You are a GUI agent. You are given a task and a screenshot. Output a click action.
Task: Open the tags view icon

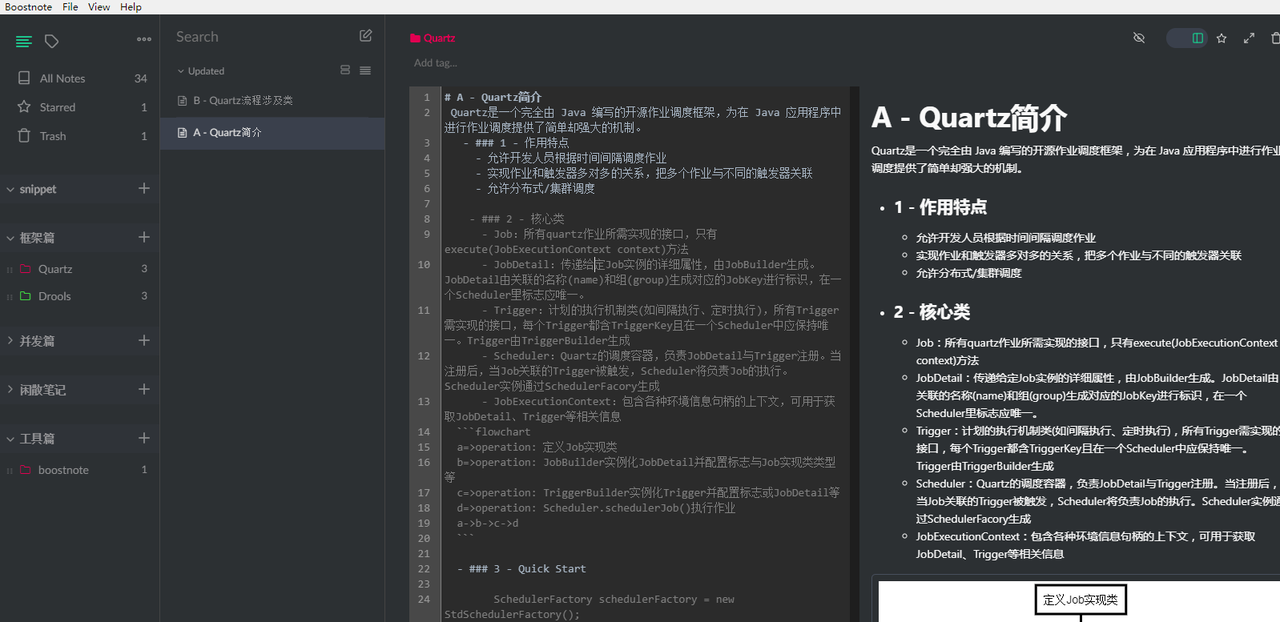(52, 41)
